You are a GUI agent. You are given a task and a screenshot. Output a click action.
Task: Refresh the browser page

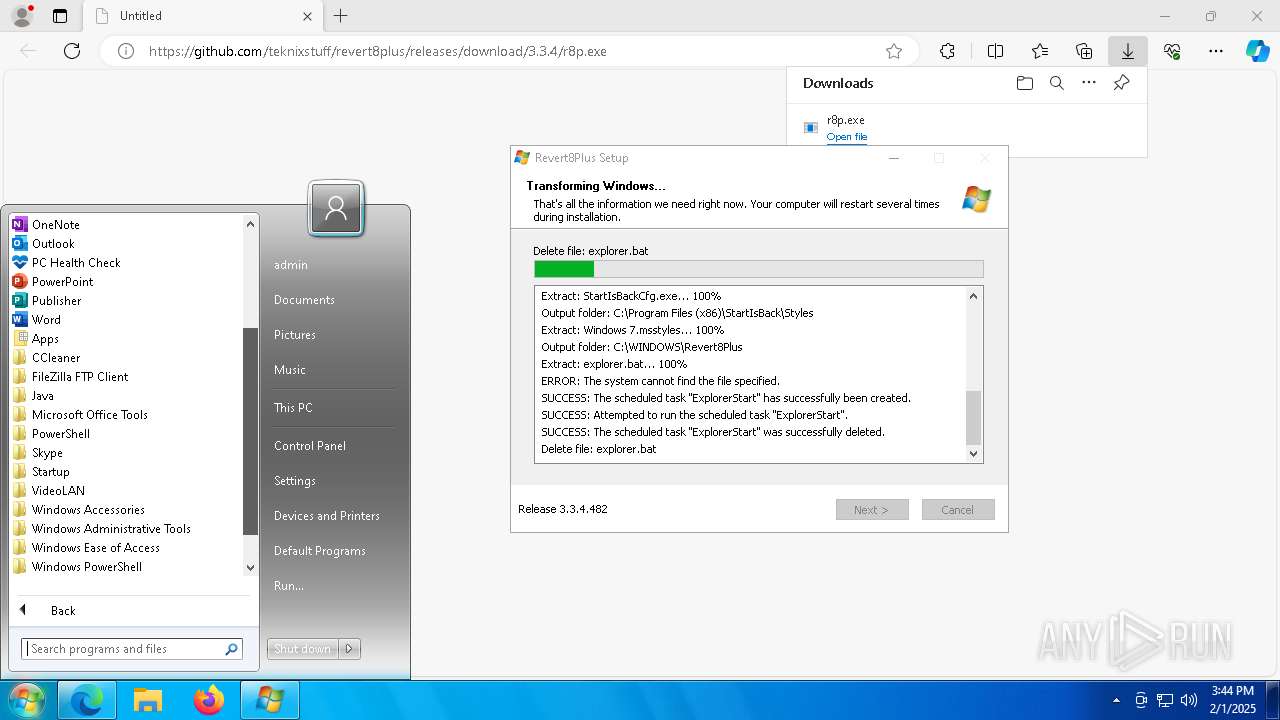click(72, 51)
